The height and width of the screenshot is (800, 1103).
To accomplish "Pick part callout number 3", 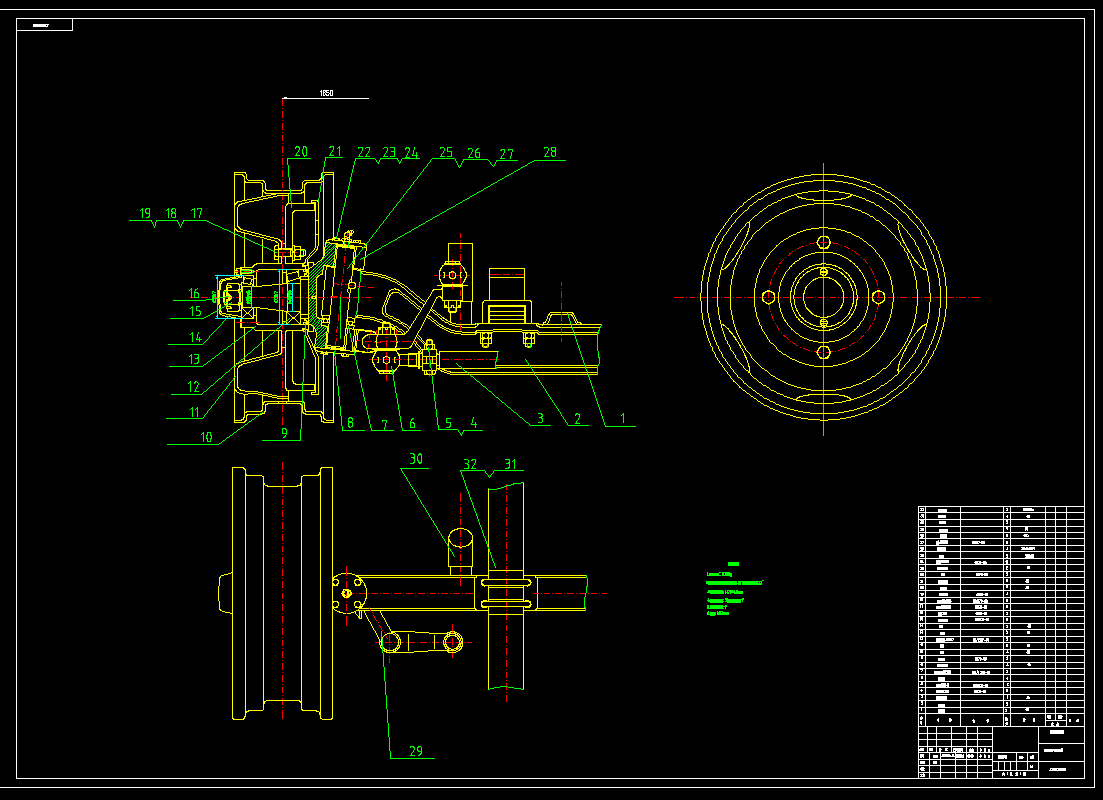I will 540,419.
